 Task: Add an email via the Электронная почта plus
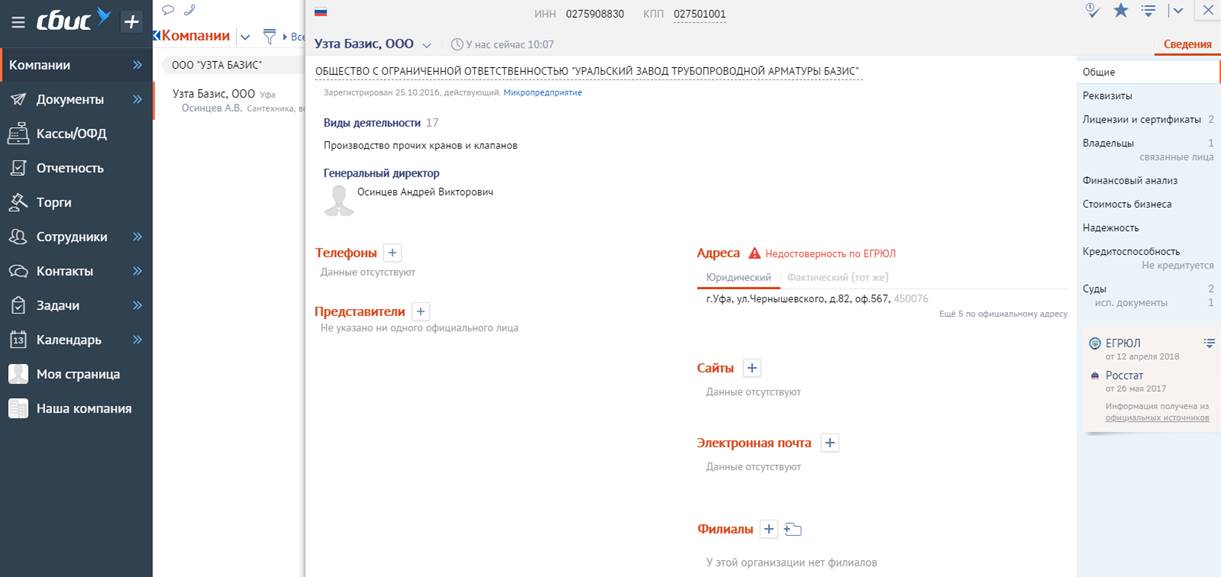click(830, 443)
